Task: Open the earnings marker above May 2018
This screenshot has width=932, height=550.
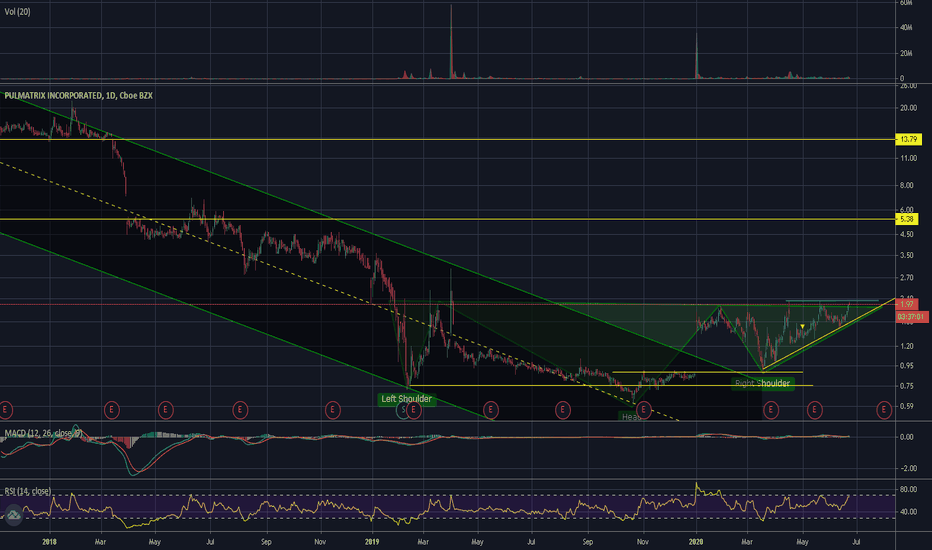Action: point(165,410)
